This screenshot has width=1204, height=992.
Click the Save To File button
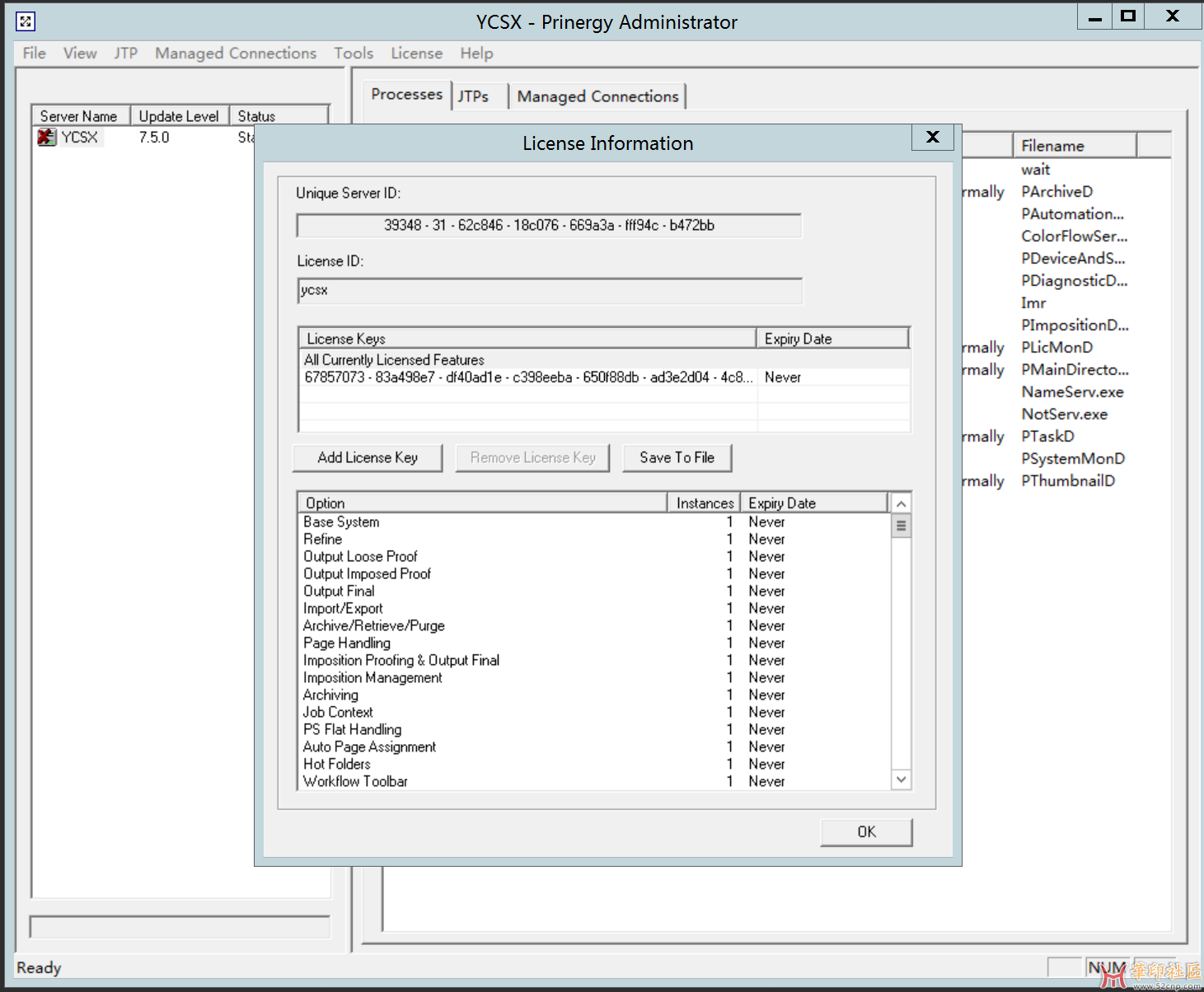(x=677, y=457)
